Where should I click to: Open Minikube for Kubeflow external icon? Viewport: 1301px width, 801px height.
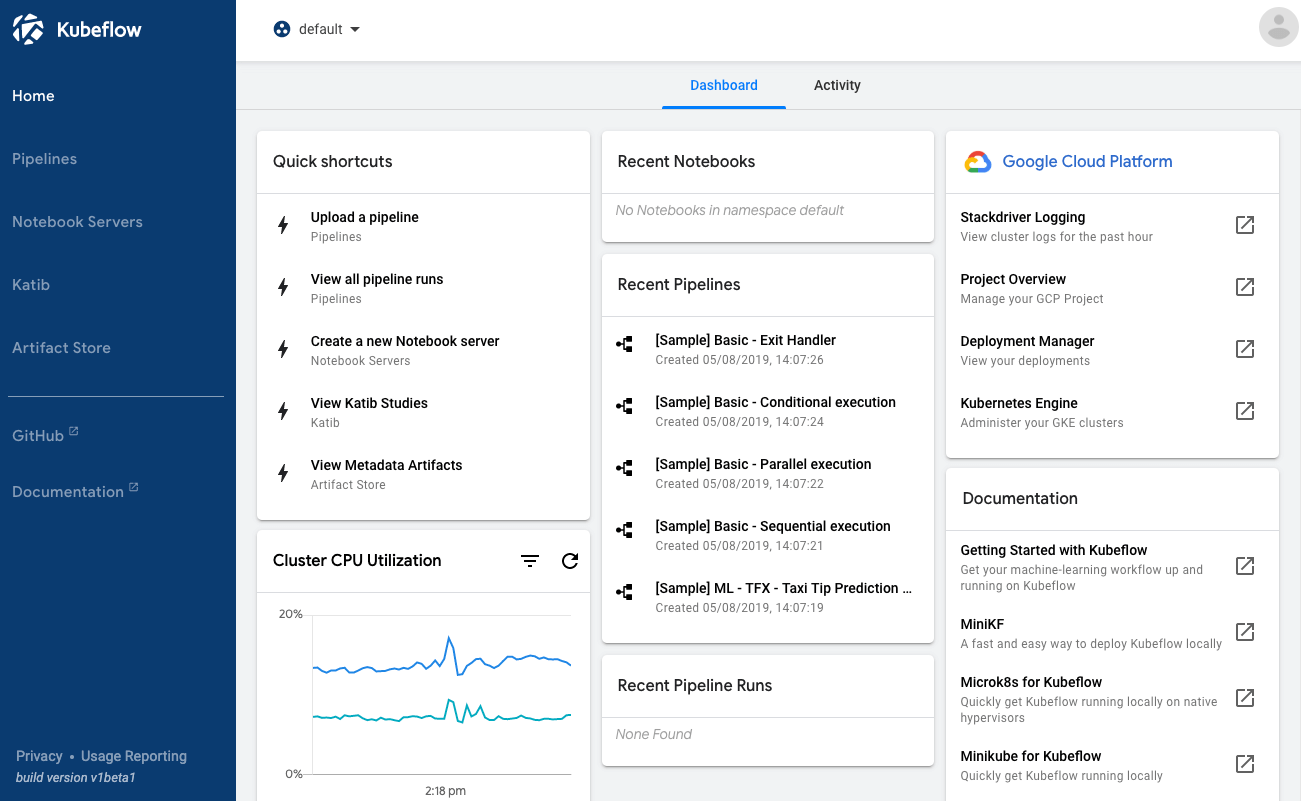point(1245,764)
